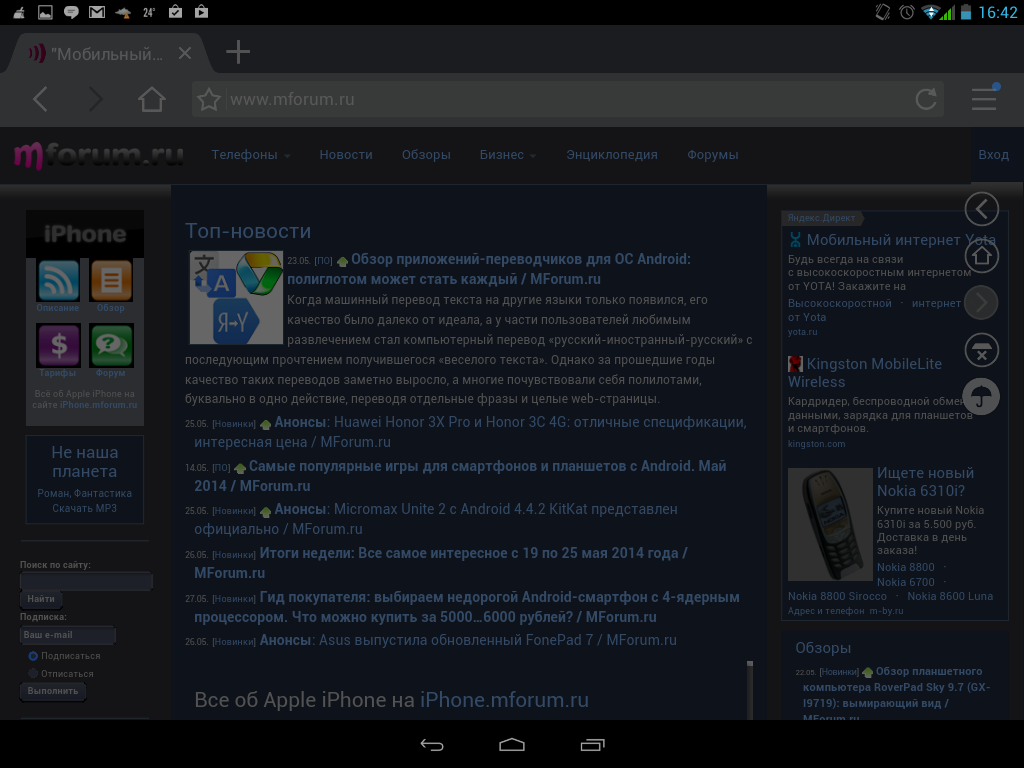Tap the floating forward circle button
1024x768 pixels.
click(x=982, y=302)
